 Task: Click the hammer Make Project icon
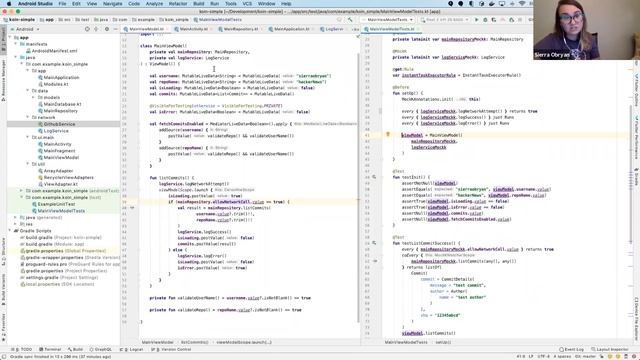(350, 20)
